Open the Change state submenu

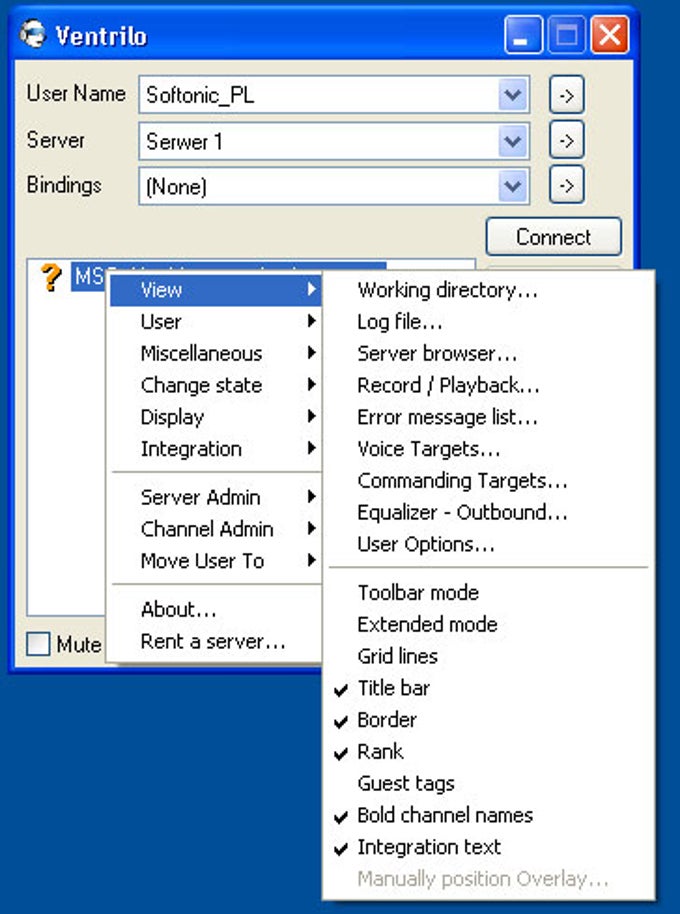coord(216,385)
